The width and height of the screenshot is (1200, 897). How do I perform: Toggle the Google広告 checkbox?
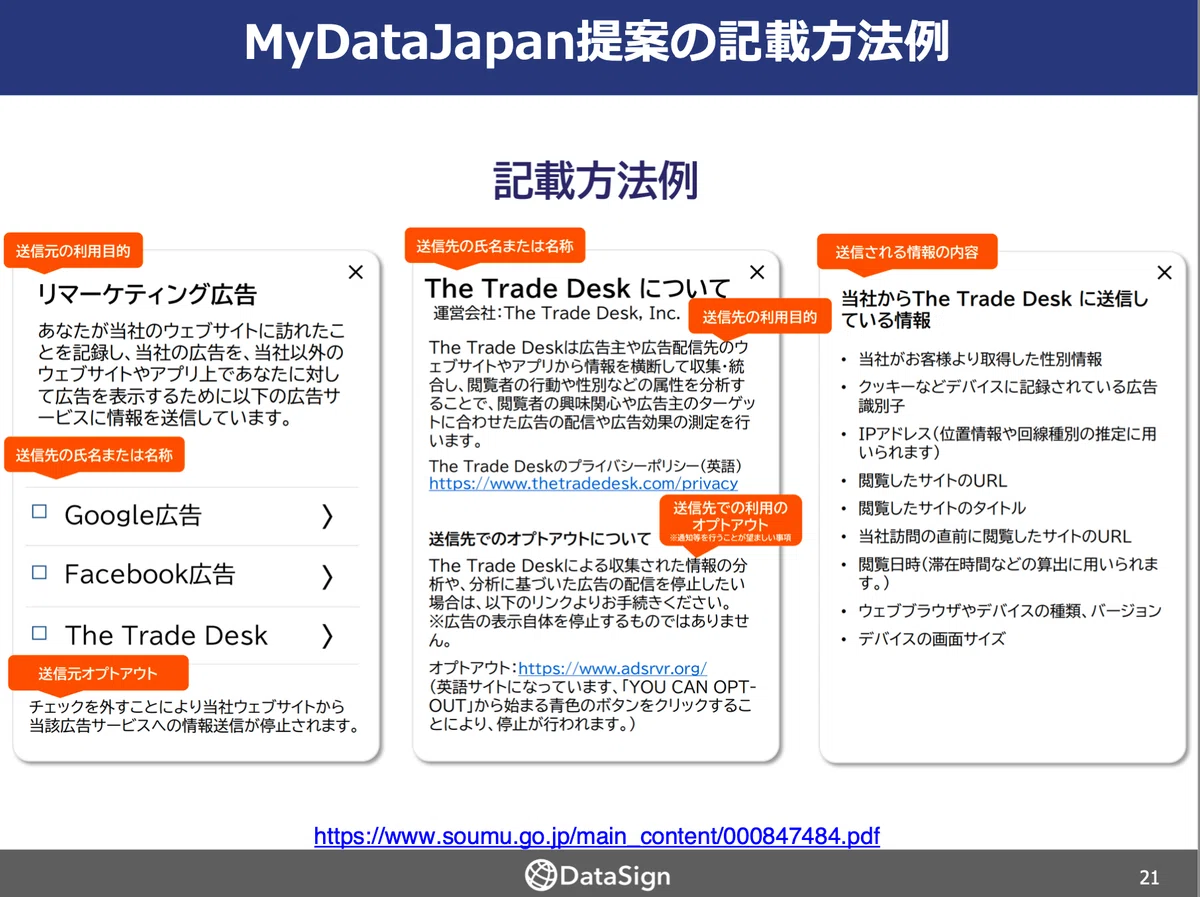point(40,511)
